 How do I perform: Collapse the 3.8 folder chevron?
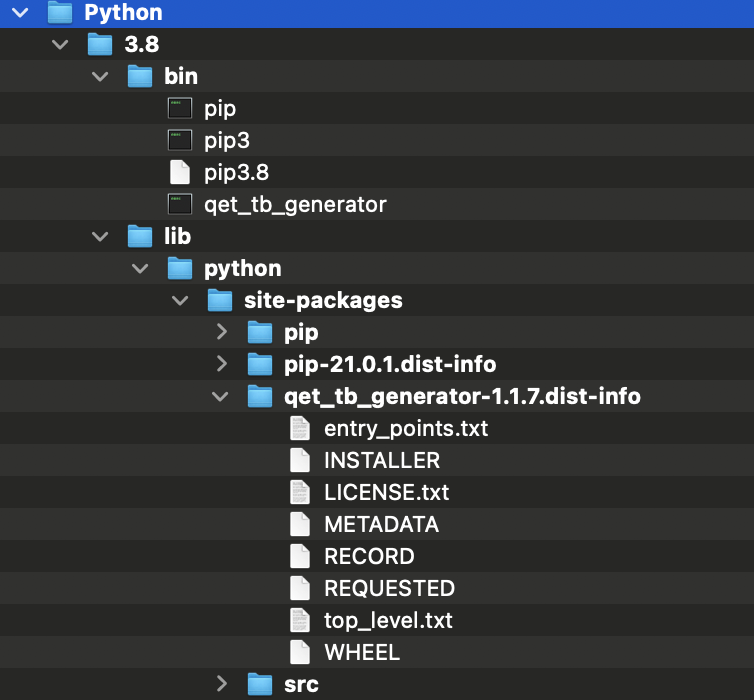coord(60,45)
